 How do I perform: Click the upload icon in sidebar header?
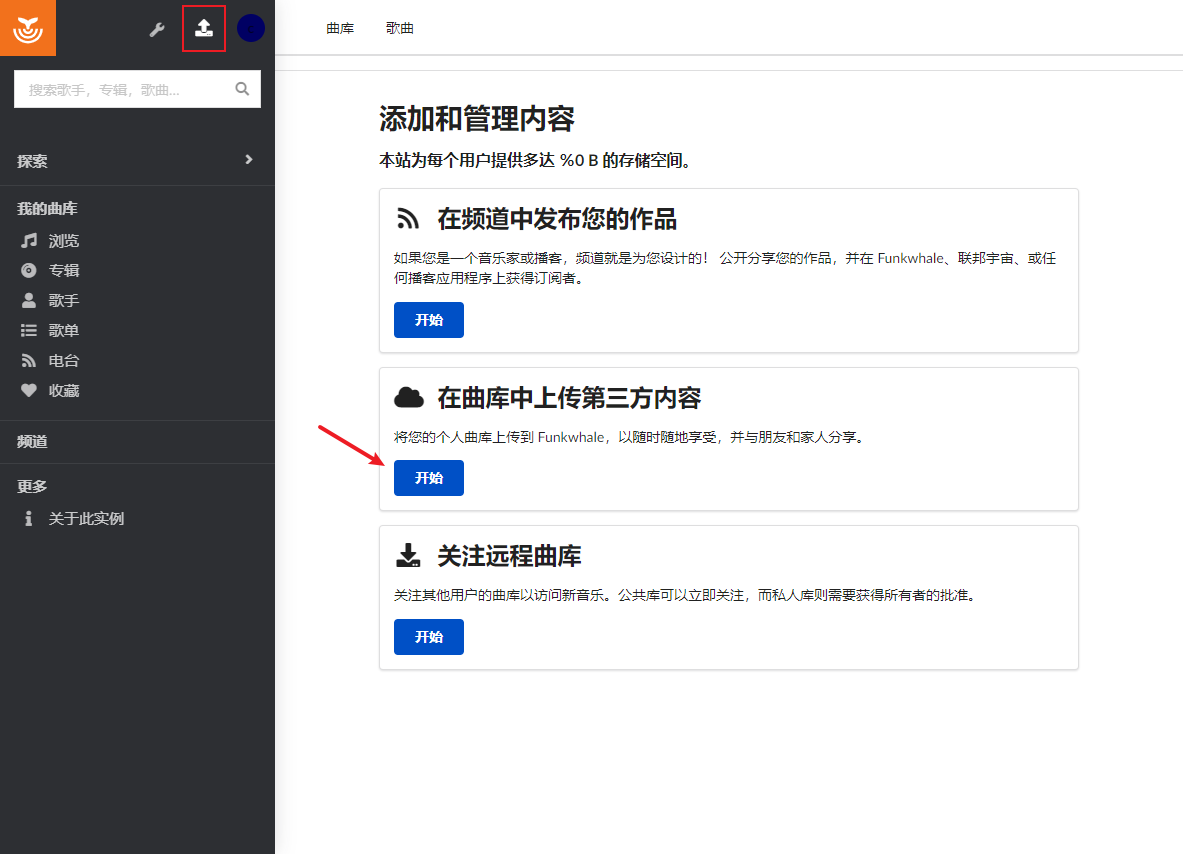click(204, 29)
